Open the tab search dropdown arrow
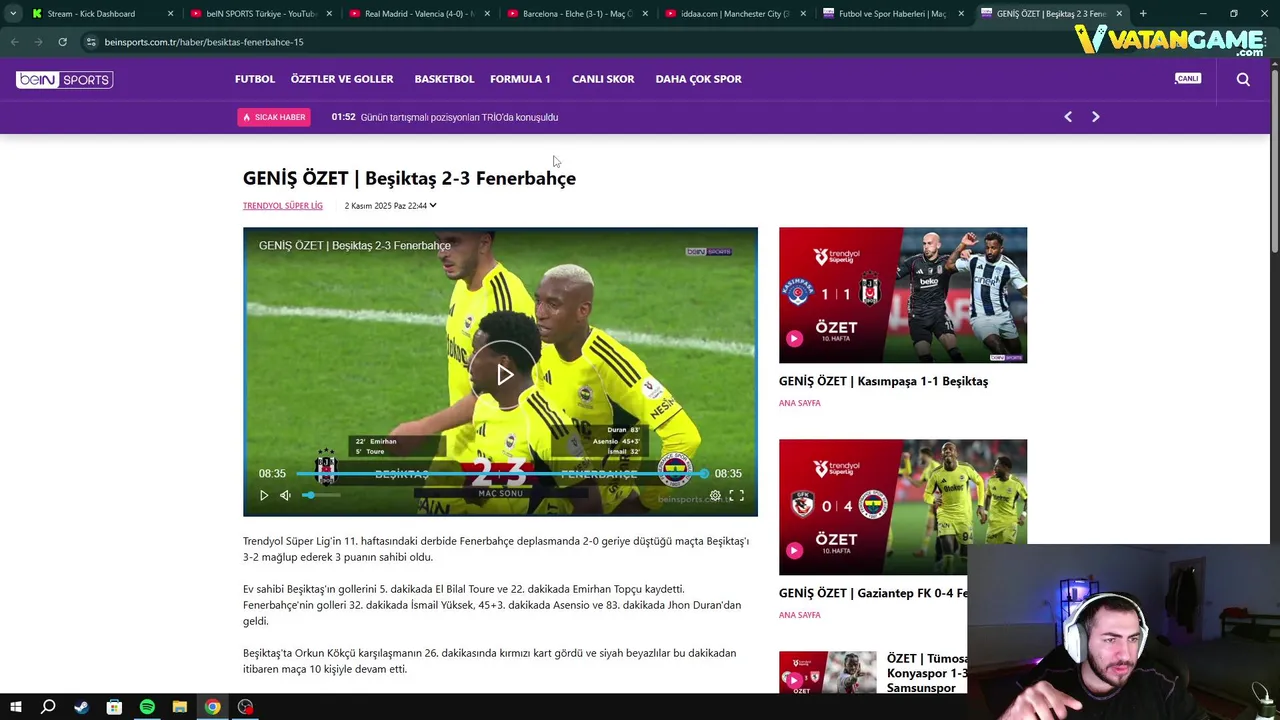Viewport: 1280px width, 720px height. pos(13,13)
